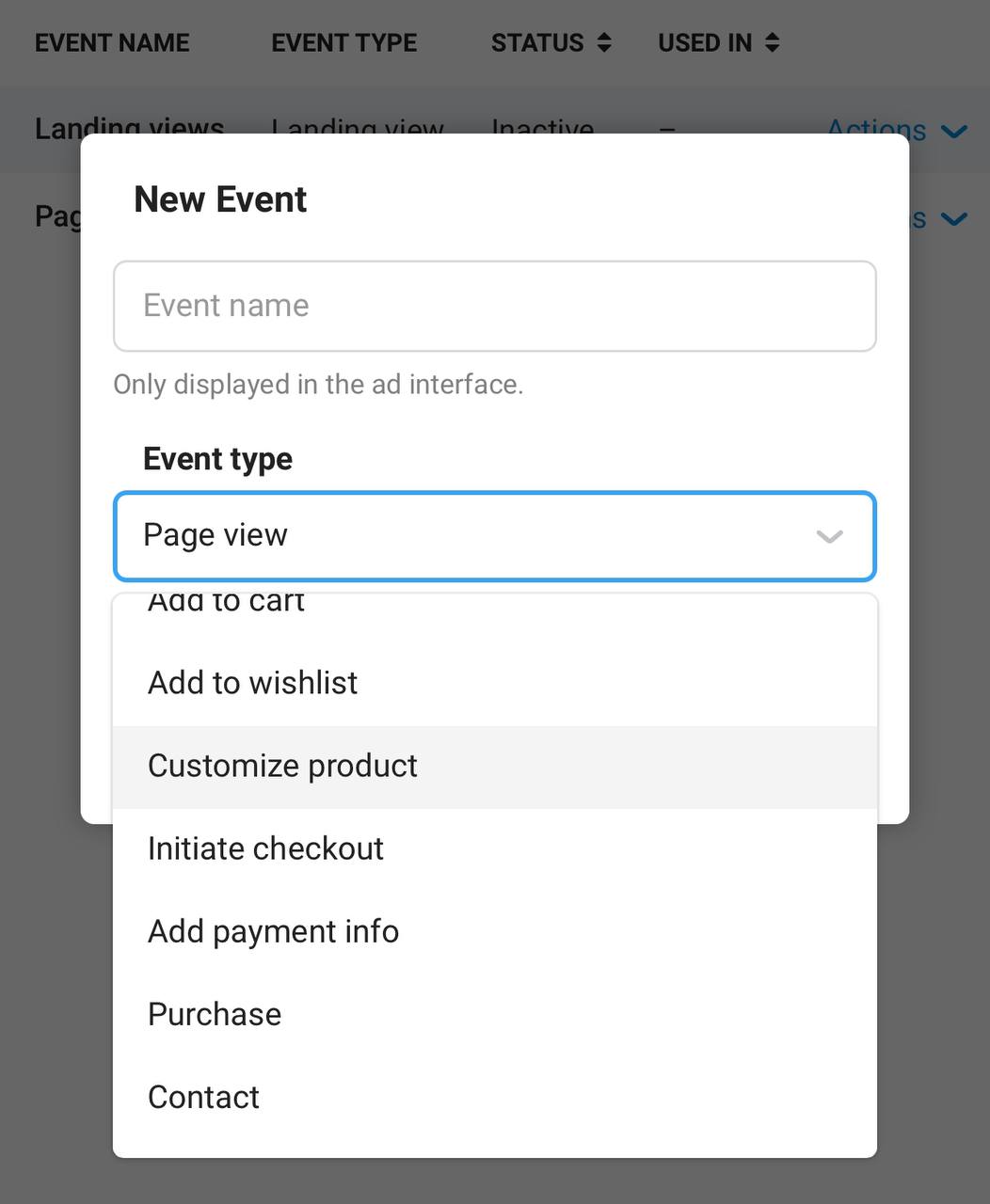
Task: Choose Purchase event type
Action: tap(495, 1015)
